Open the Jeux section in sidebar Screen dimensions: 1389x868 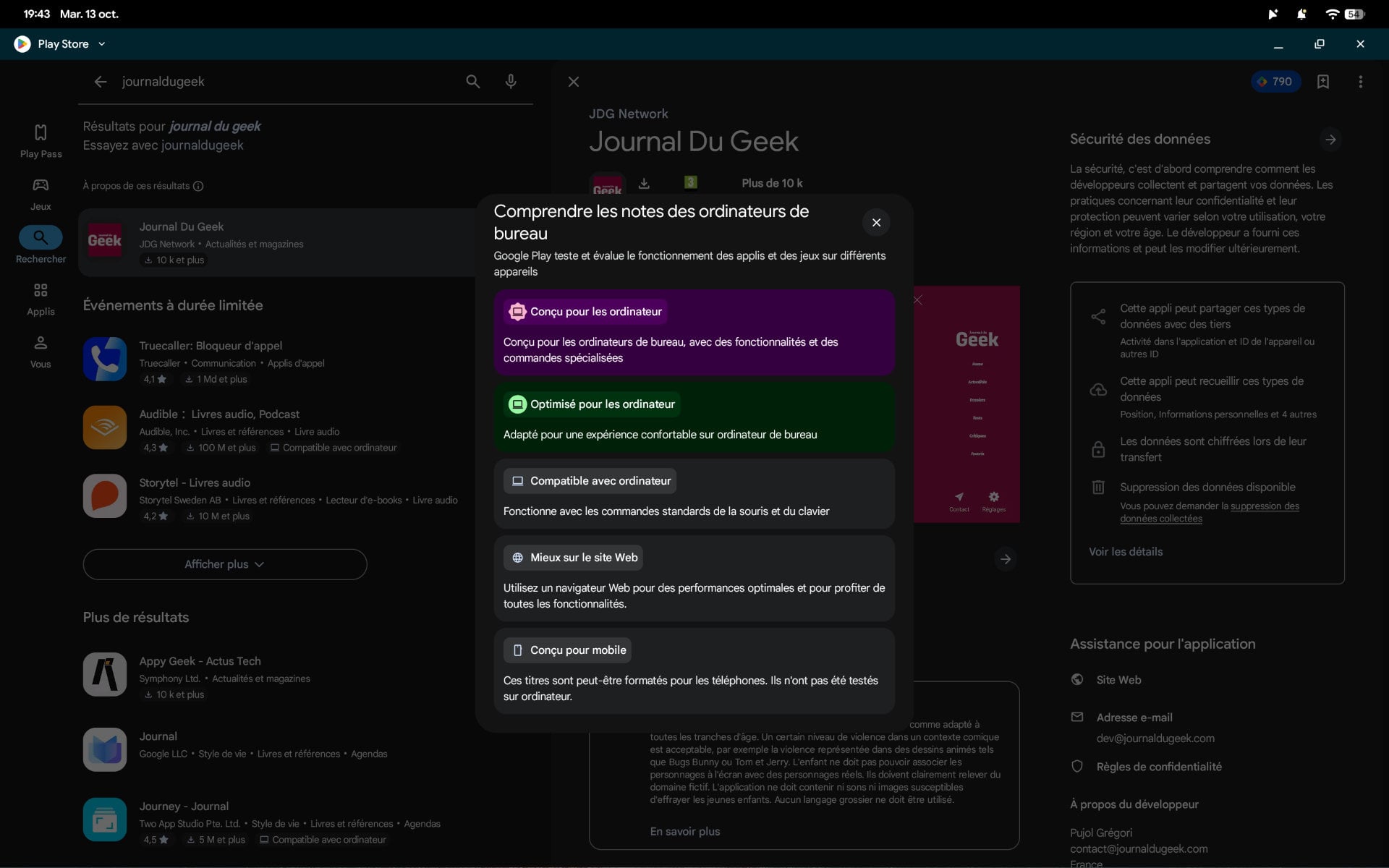(41, 194)
